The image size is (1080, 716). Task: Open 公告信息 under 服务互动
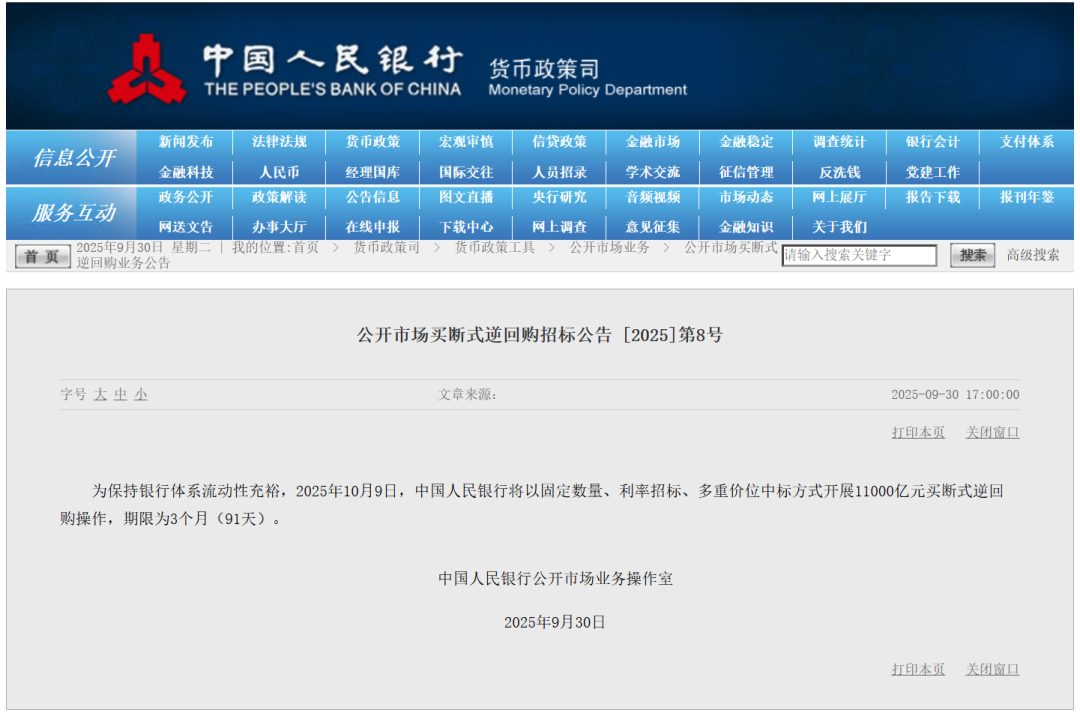(373, 197)
